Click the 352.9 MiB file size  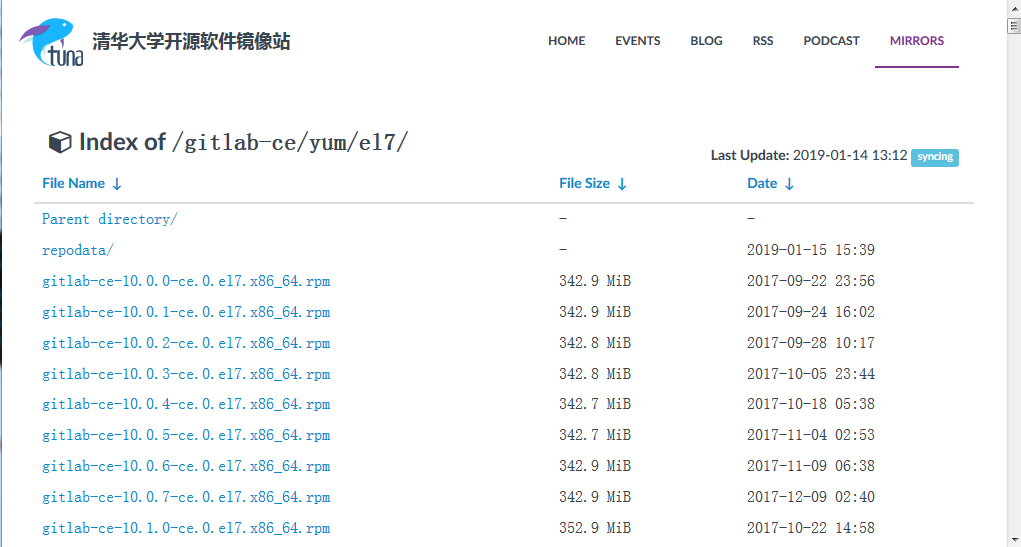pos(594,528)
